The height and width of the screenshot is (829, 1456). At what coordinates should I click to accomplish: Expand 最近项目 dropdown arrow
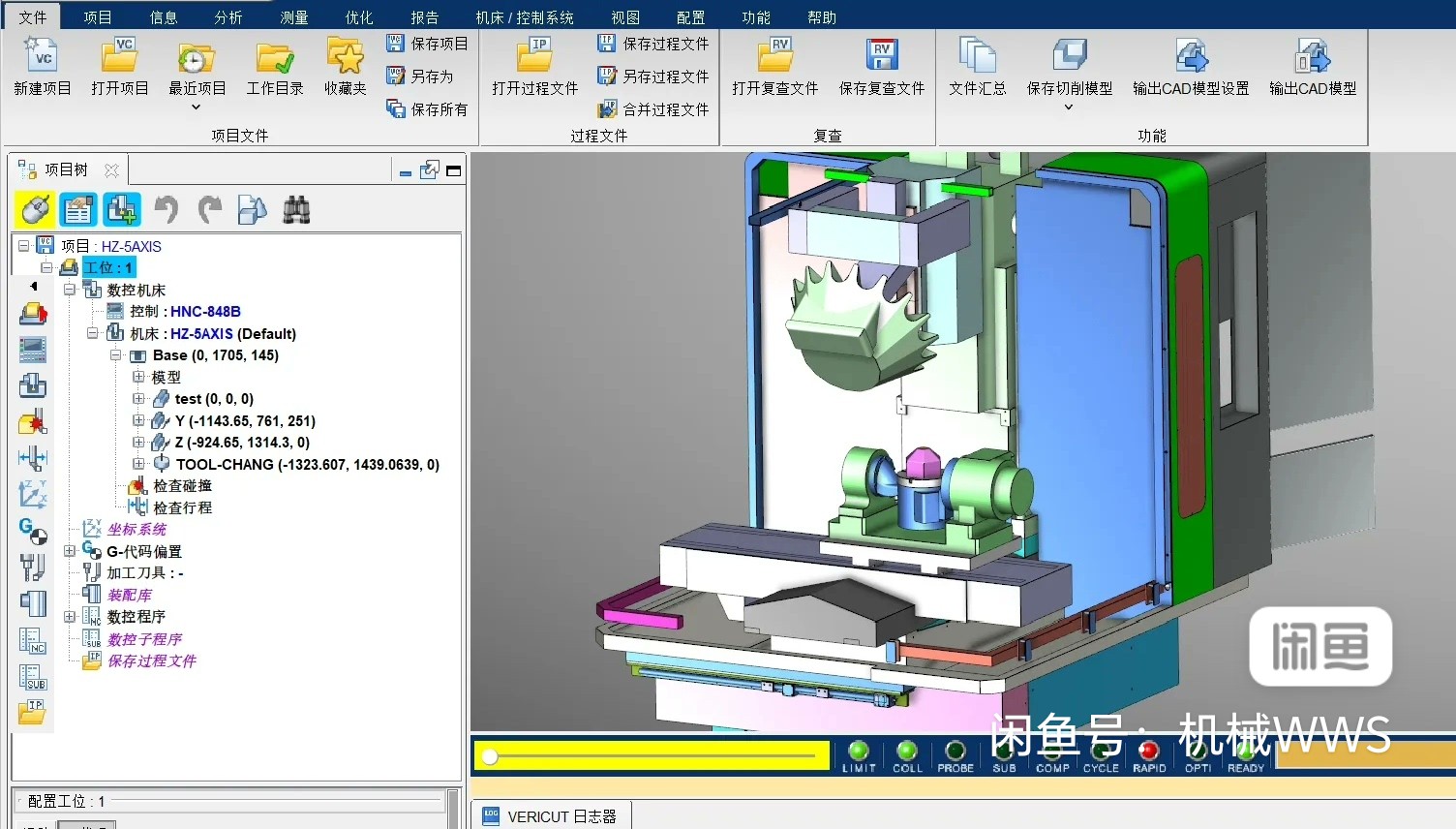tap(197, 107)
